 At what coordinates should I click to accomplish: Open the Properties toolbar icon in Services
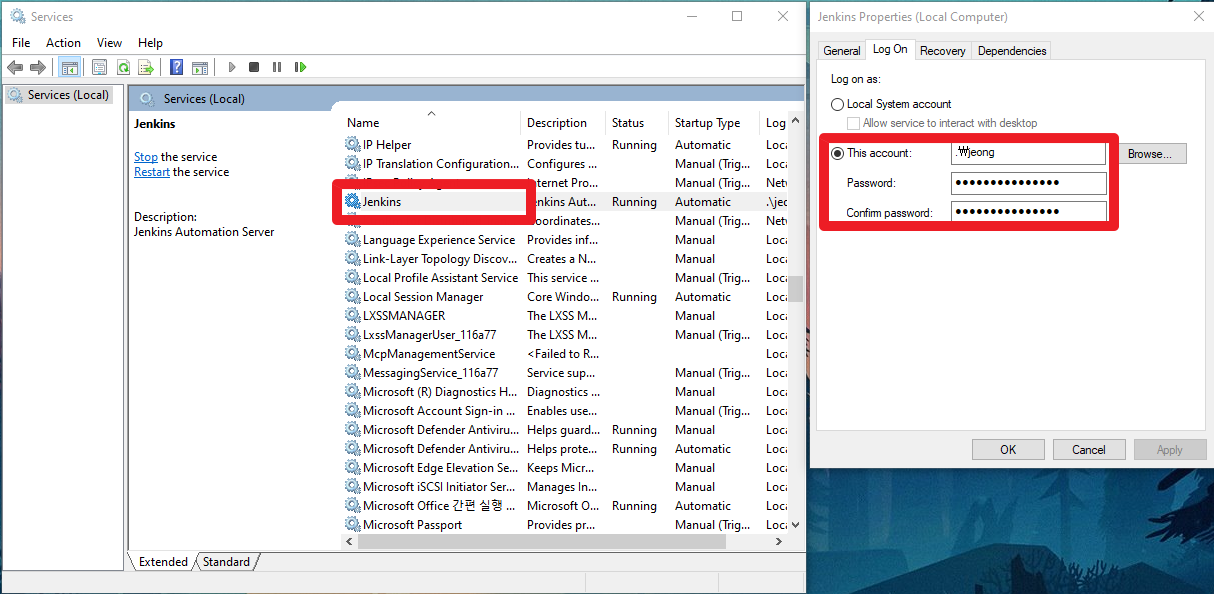[x=99, y=67]
